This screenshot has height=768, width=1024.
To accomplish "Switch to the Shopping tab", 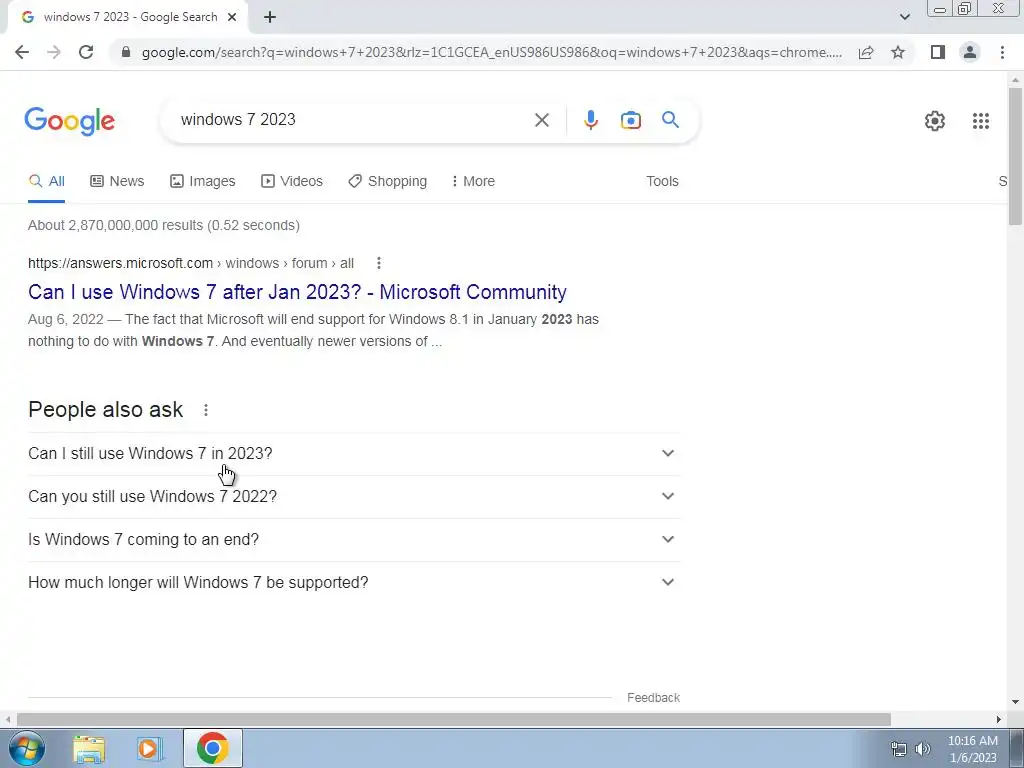I will click(x=387, y=182).
